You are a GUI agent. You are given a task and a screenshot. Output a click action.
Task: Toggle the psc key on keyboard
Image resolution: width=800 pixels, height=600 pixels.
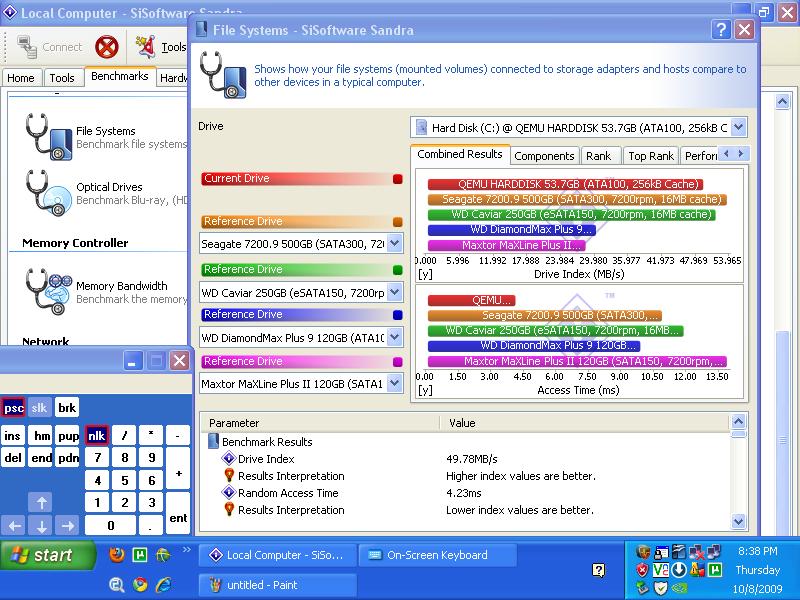[x=13, y=408]
